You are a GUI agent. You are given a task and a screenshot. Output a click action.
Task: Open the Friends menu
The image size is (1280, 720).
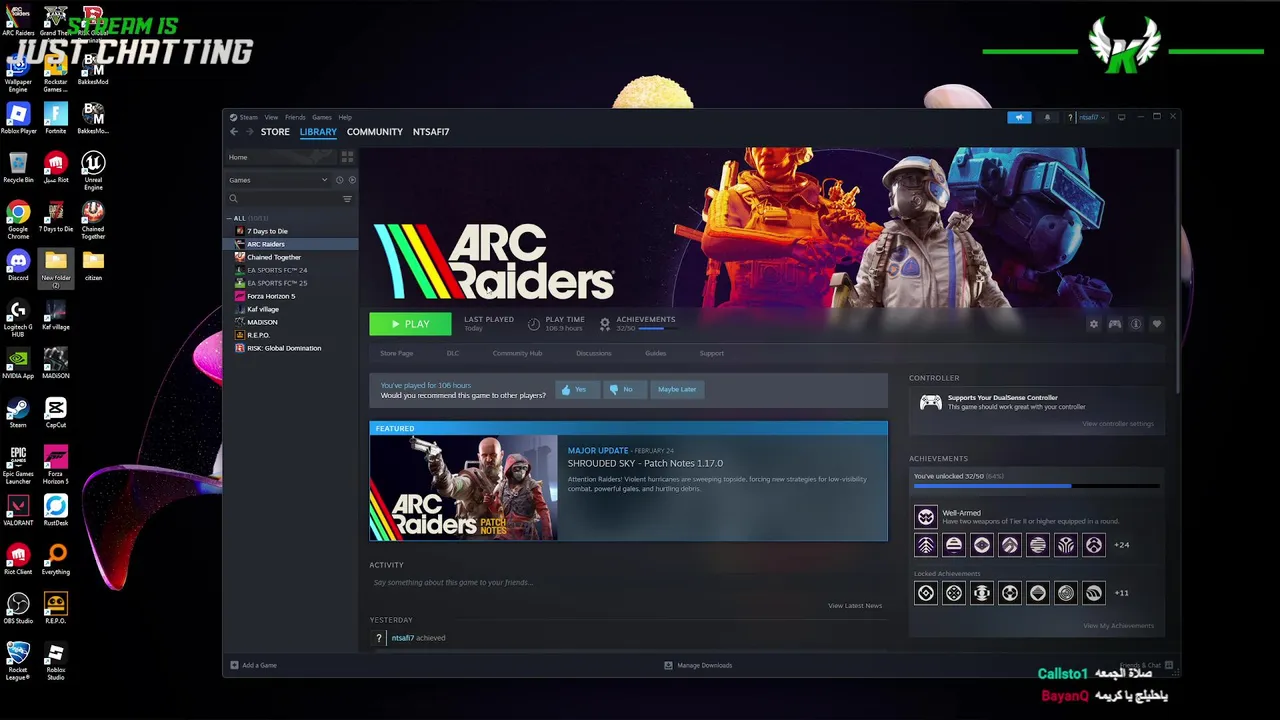click(295, 117)
